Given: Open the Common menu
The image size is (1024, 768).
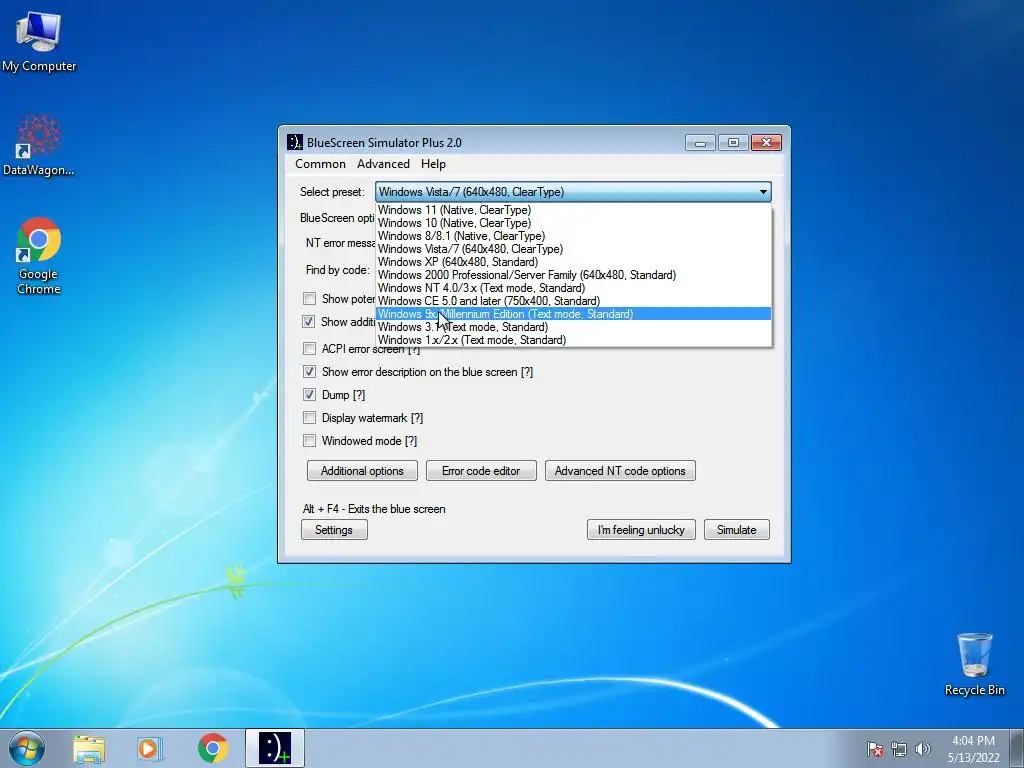Looking at the screenshot, I should [x=320, y=164].
